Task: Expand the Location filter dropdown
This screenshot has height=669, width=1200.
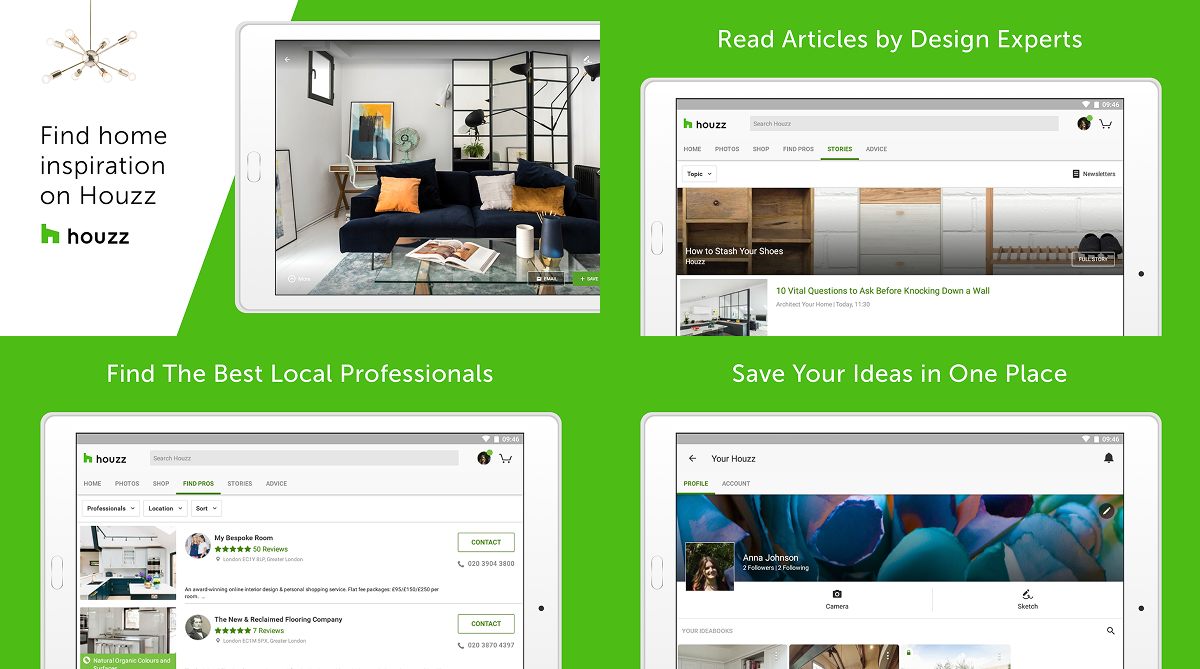Action: point(165,508)
